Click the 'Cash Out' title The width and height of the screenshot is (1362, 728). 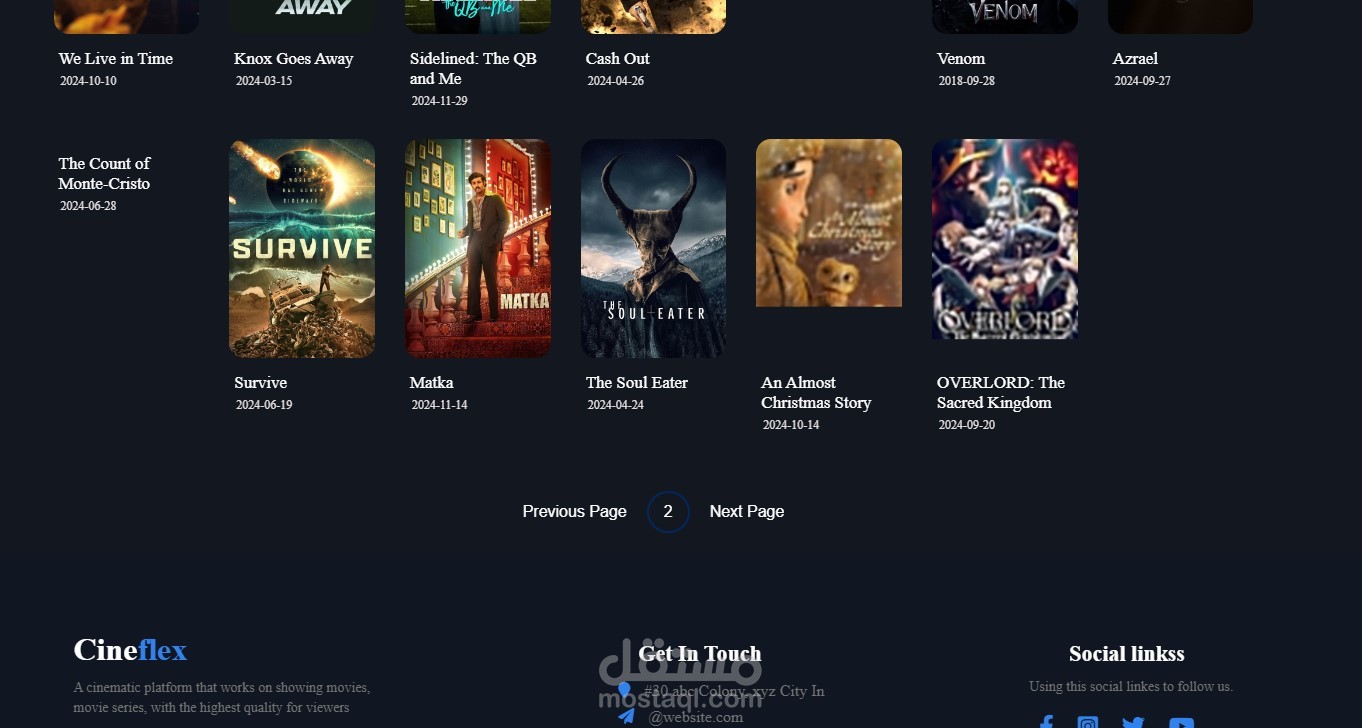pyautogui.click(x=618, y=59)
